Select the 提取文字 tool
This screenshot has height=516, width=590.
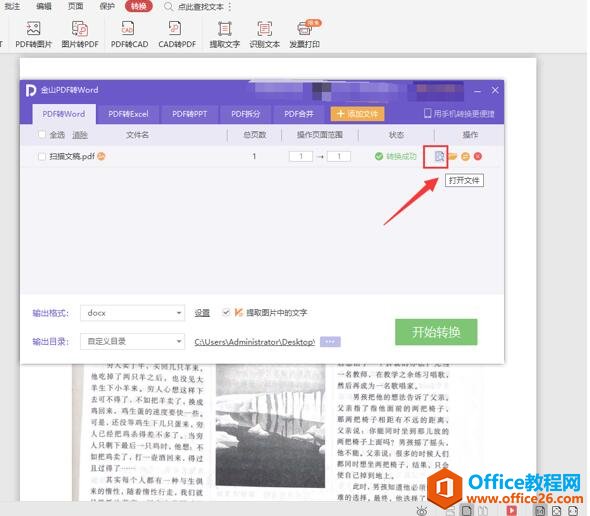(x=225, y=35)
